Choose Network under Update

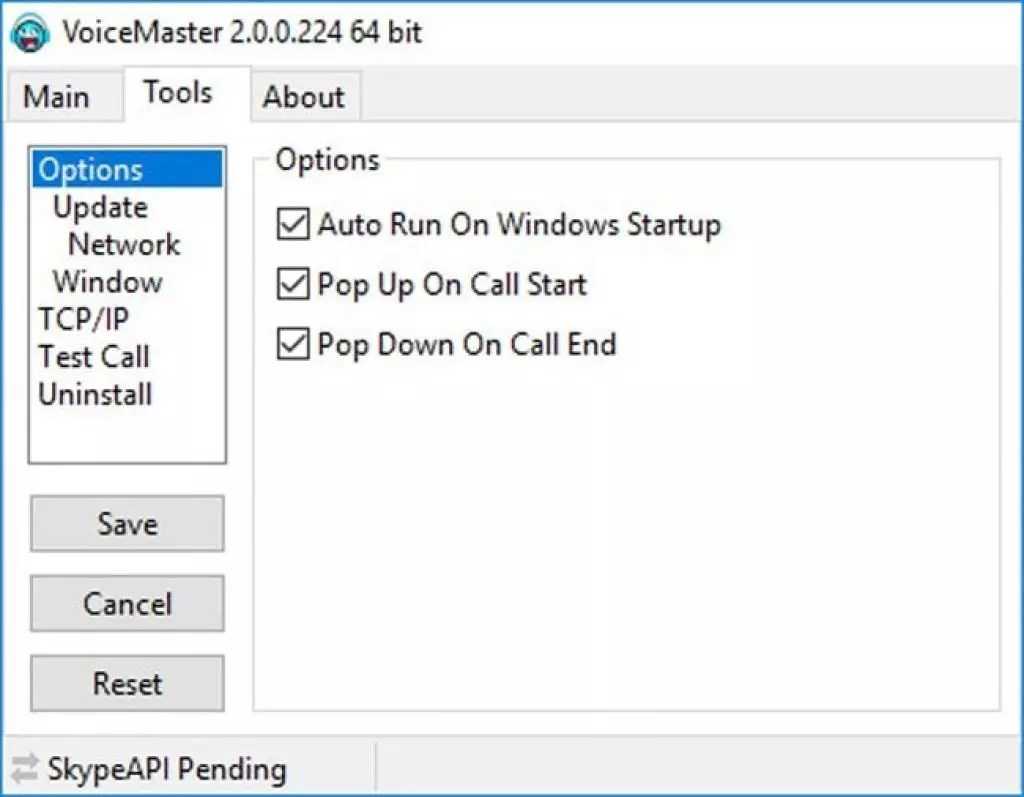point(124,245)
